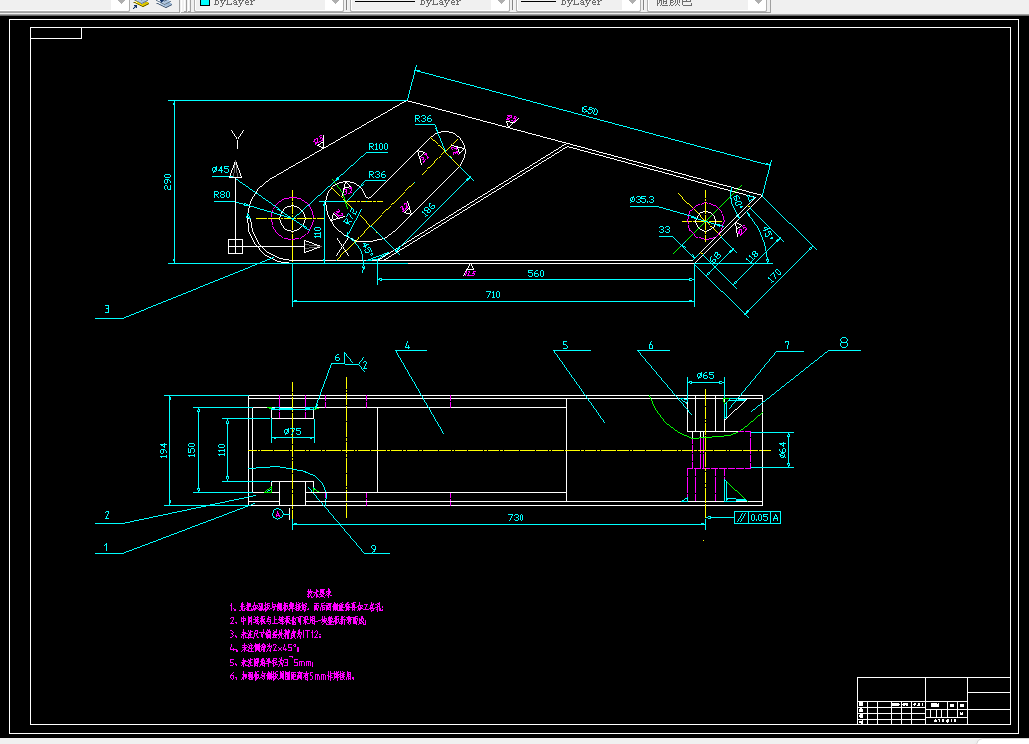Select part callout number 9
This screenshot has height=744, width=1029.
click(373, 548)
